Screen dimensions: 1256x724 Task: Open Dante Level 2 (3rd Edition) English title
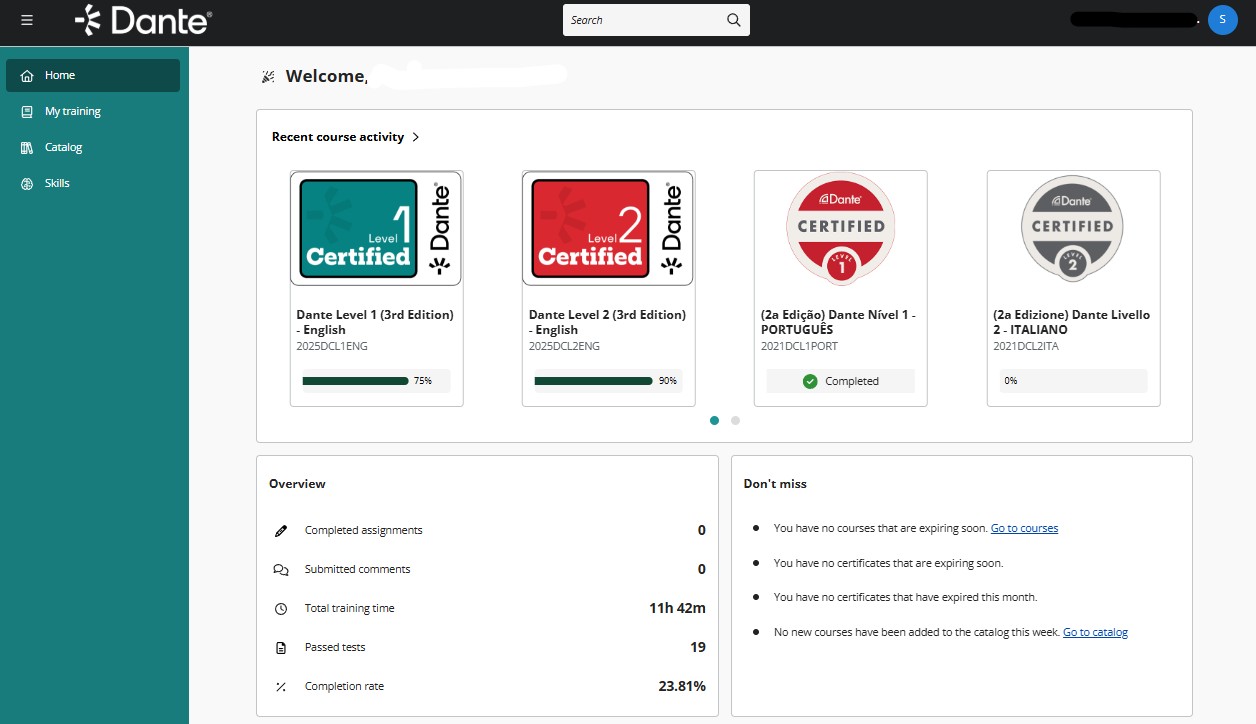tap(607, 322)
